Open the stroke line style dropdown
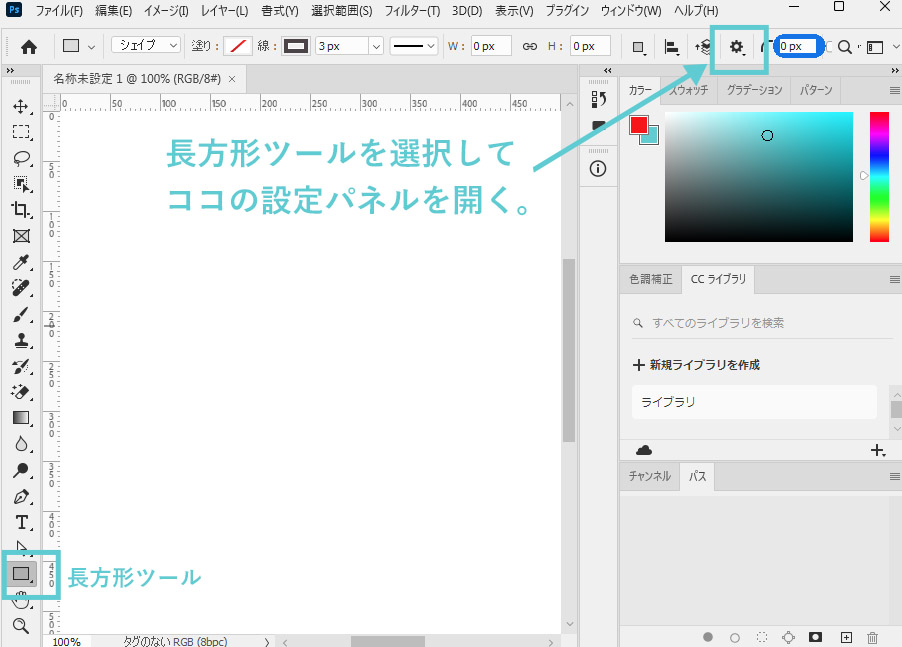902x647 pixels. click(413, 46)
